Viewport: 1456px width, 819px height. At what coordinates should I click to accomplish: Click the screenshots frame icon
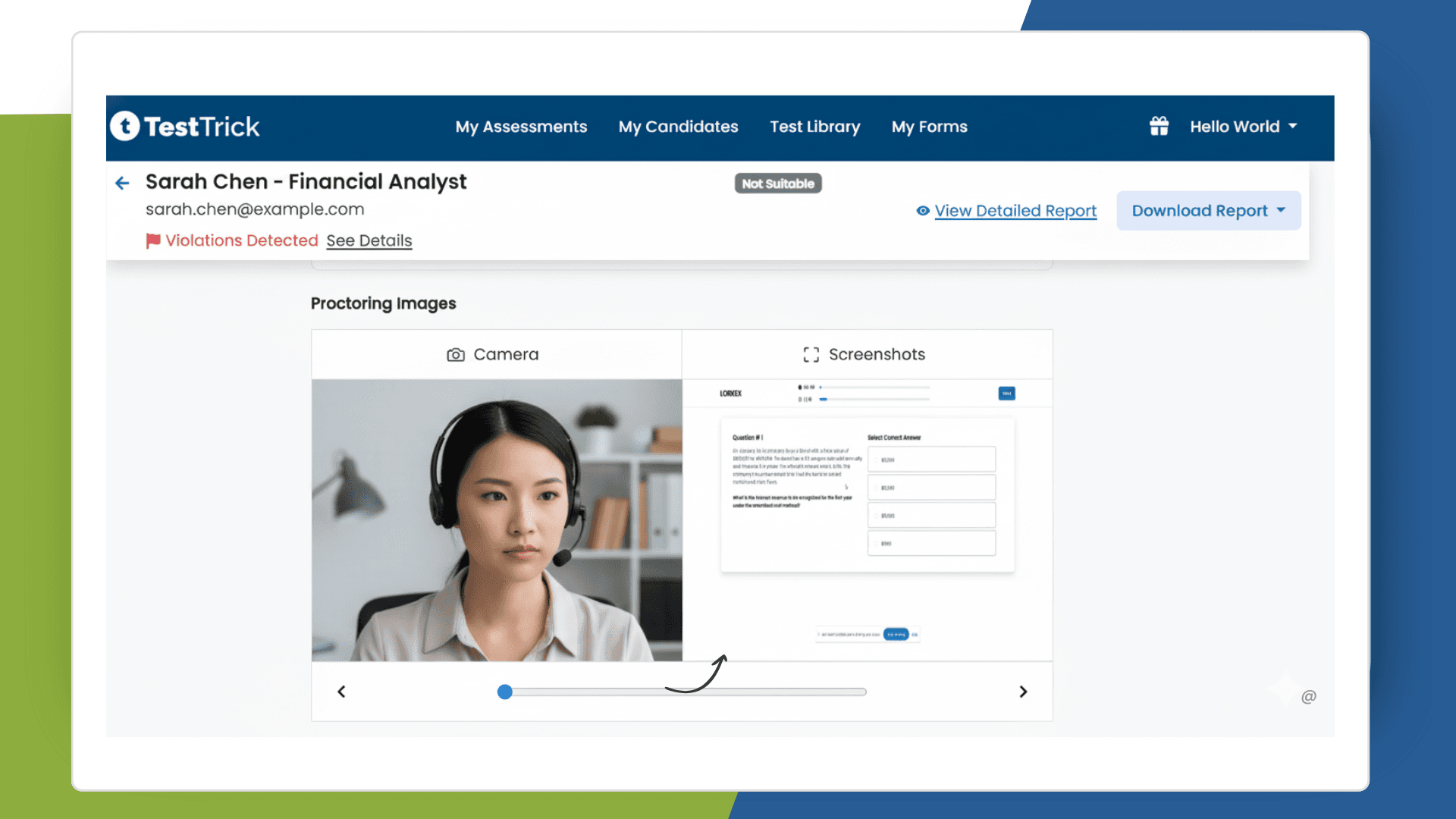pyautogui.click(x=811, y=355)
